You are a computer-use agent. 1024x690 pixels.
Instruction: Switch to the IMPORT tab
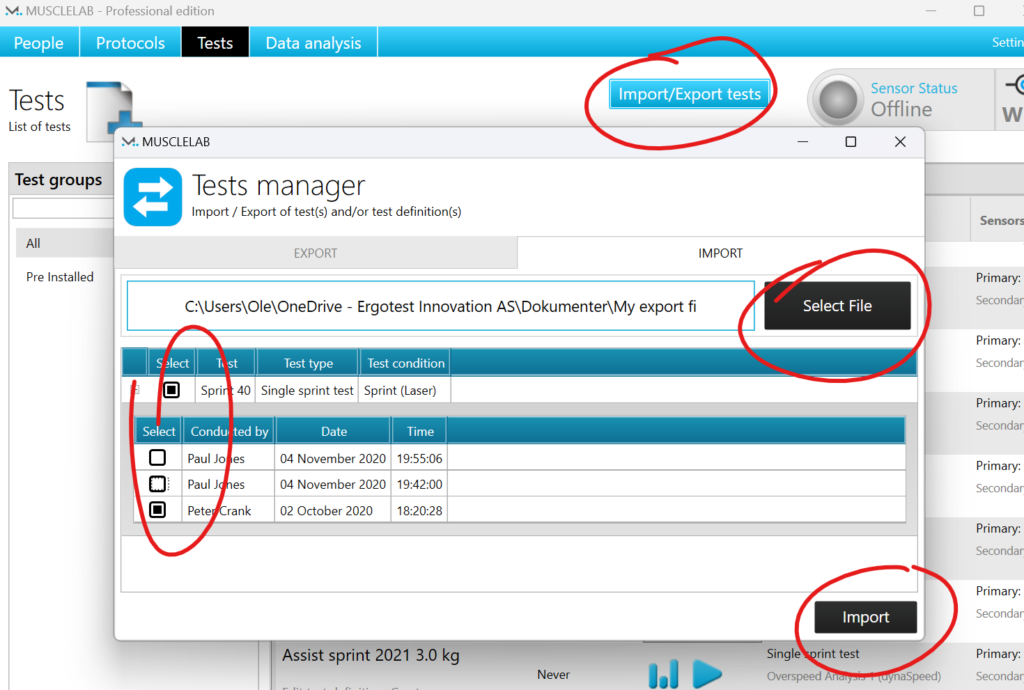coord(720,253)
